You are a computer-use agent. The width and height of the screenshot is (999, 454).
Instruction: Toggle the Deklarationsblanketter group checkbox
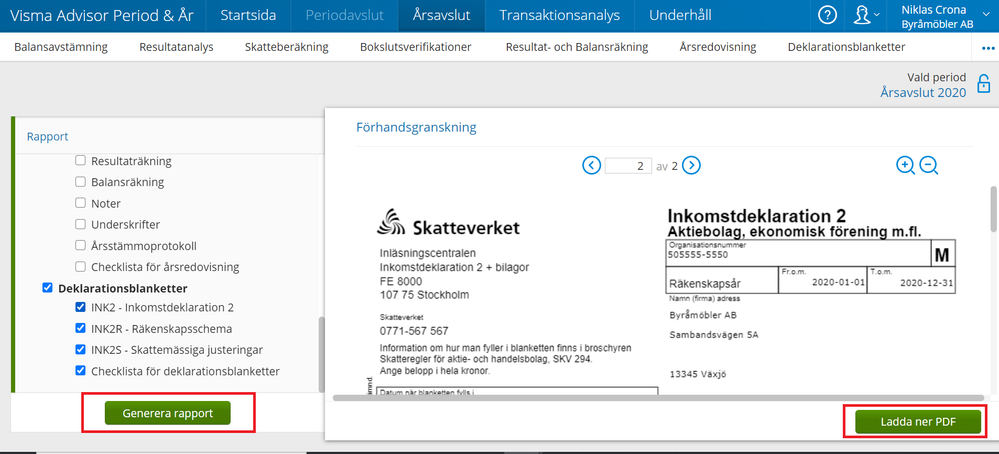pyautogui.click(x=47, y=288)
